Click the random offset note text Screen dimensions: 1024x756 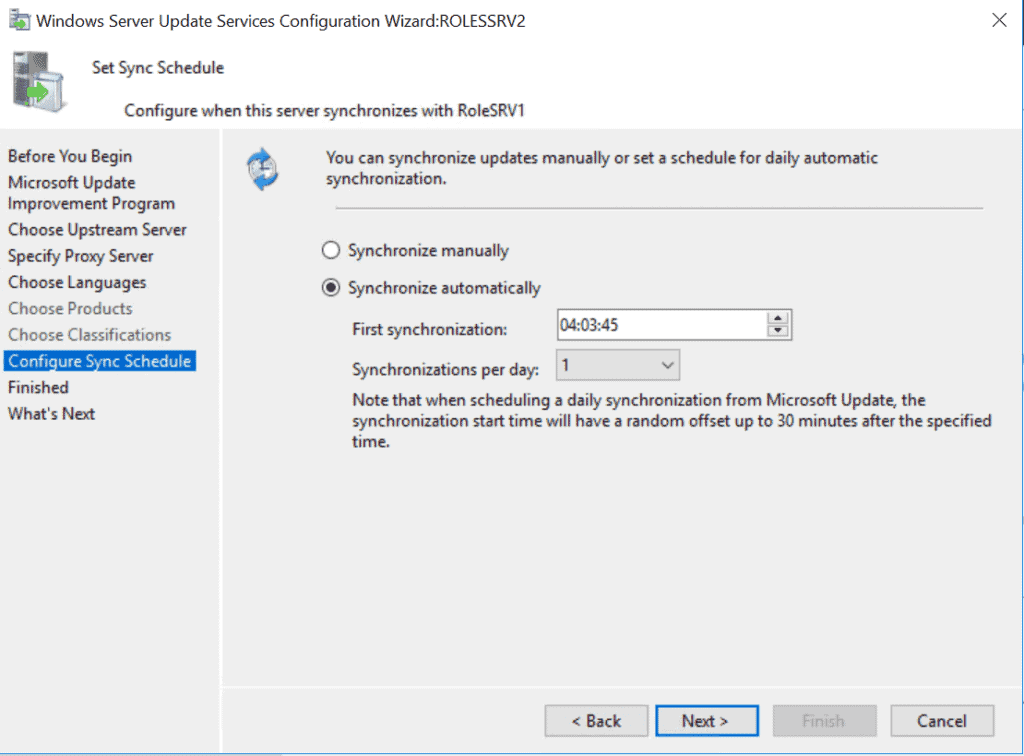pos(672,420)
